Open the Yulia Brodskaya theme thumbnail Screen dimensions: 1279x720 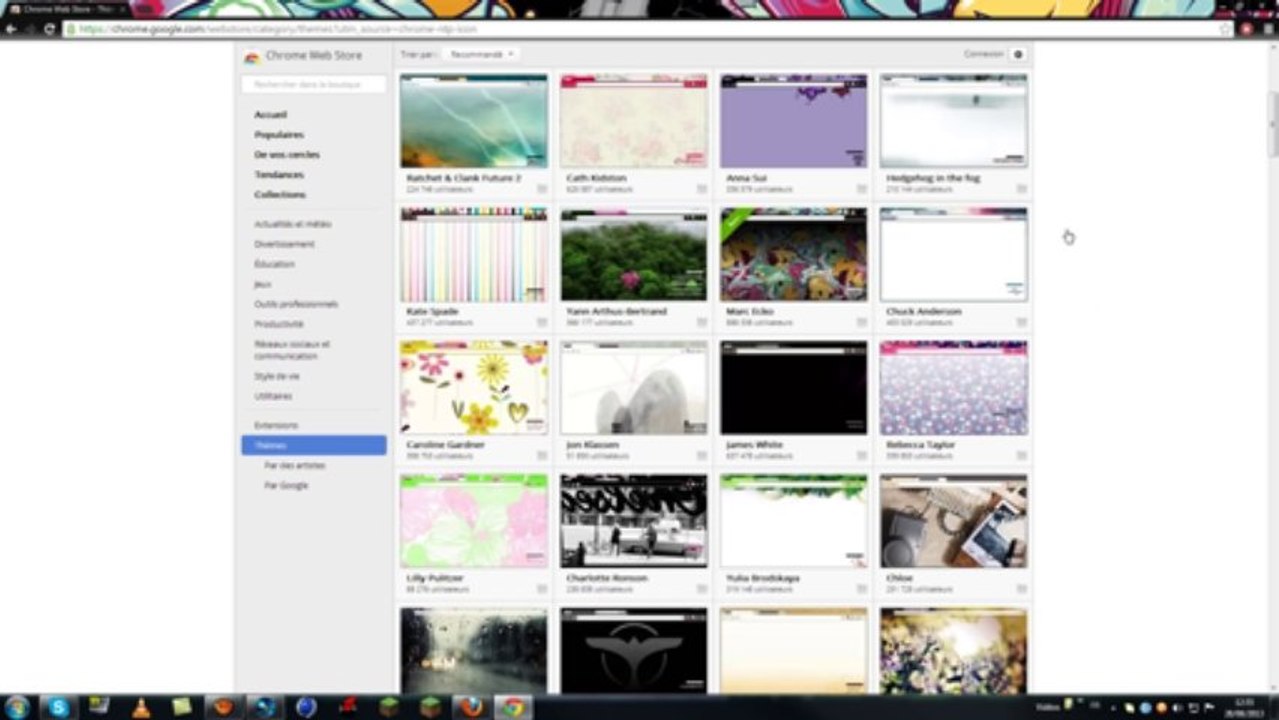(x=793, y=521)
